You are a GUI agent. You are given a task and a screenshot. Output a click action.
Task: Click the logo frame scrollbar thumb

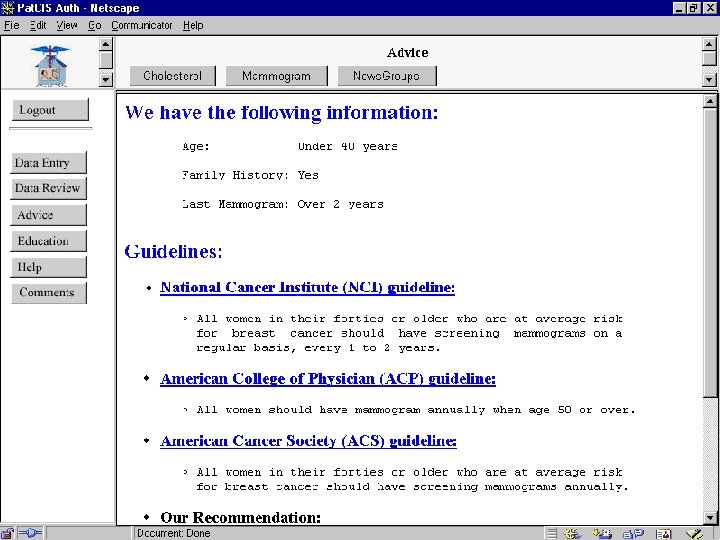pos(106,60)
